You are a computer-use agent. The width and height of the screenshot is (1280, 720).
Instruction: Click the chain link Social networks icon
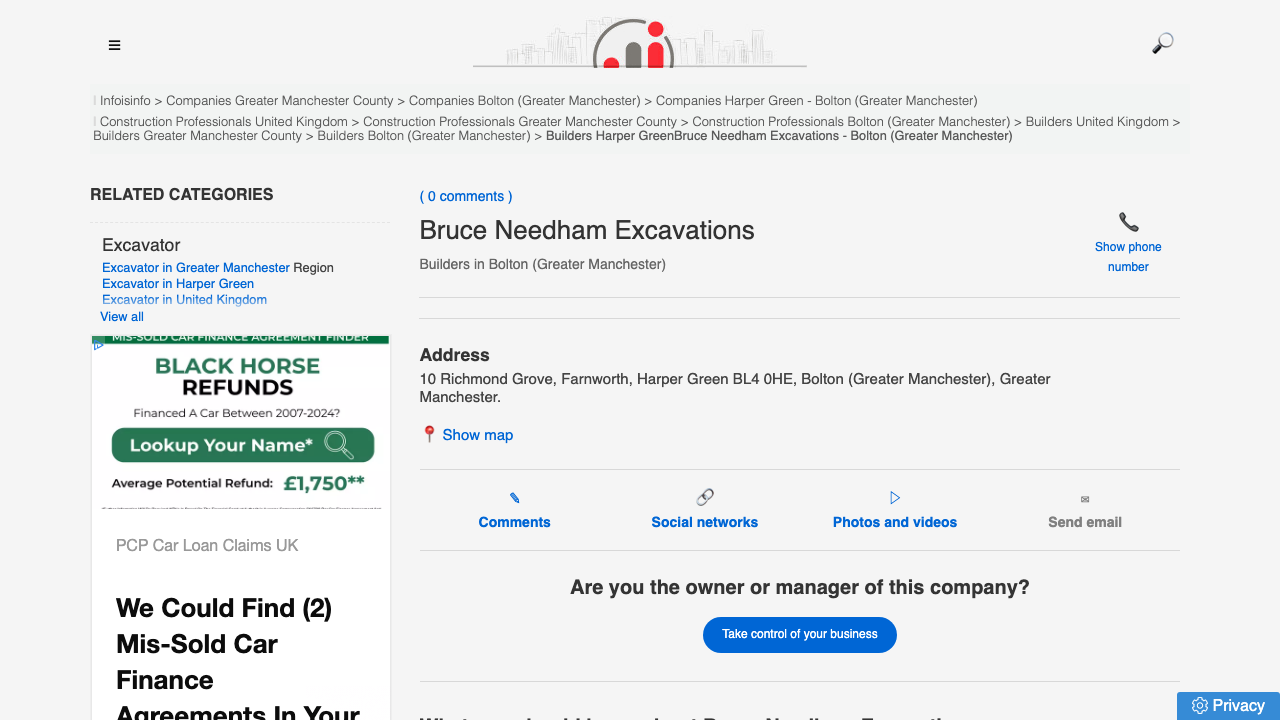704,496
